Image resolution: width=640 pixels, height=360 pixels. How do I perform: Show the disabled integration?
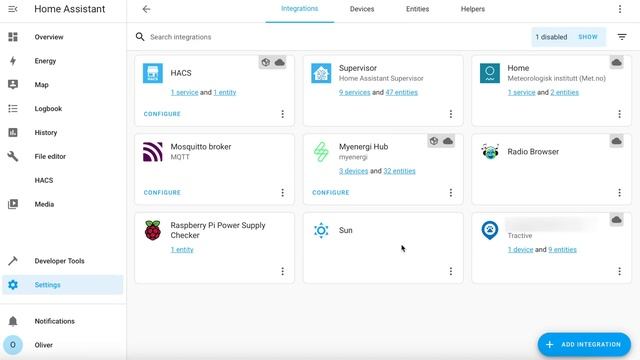(588, 37)
